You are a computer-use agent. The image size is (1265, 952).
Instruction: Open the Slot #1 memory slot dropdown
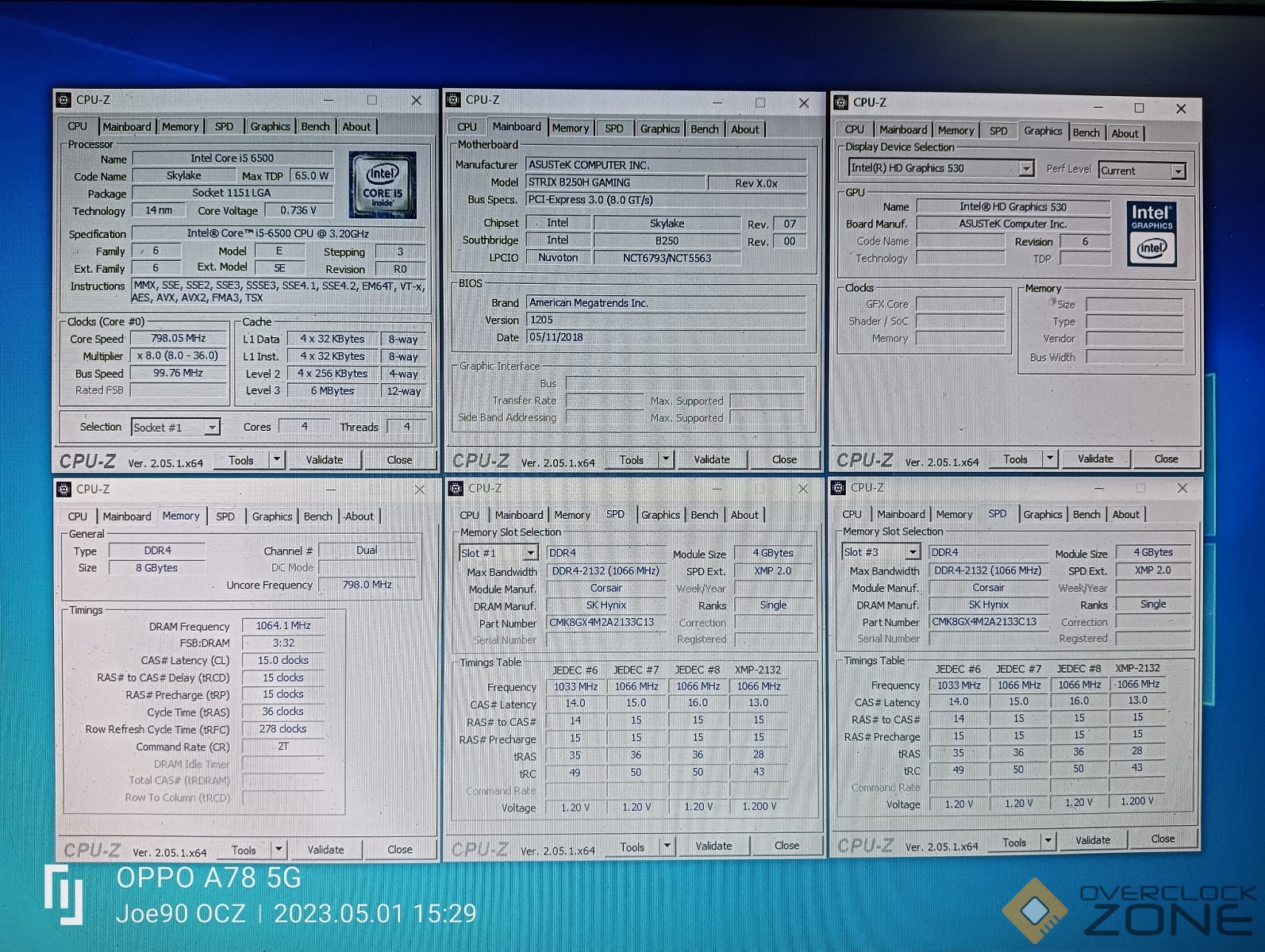(531, 553)
